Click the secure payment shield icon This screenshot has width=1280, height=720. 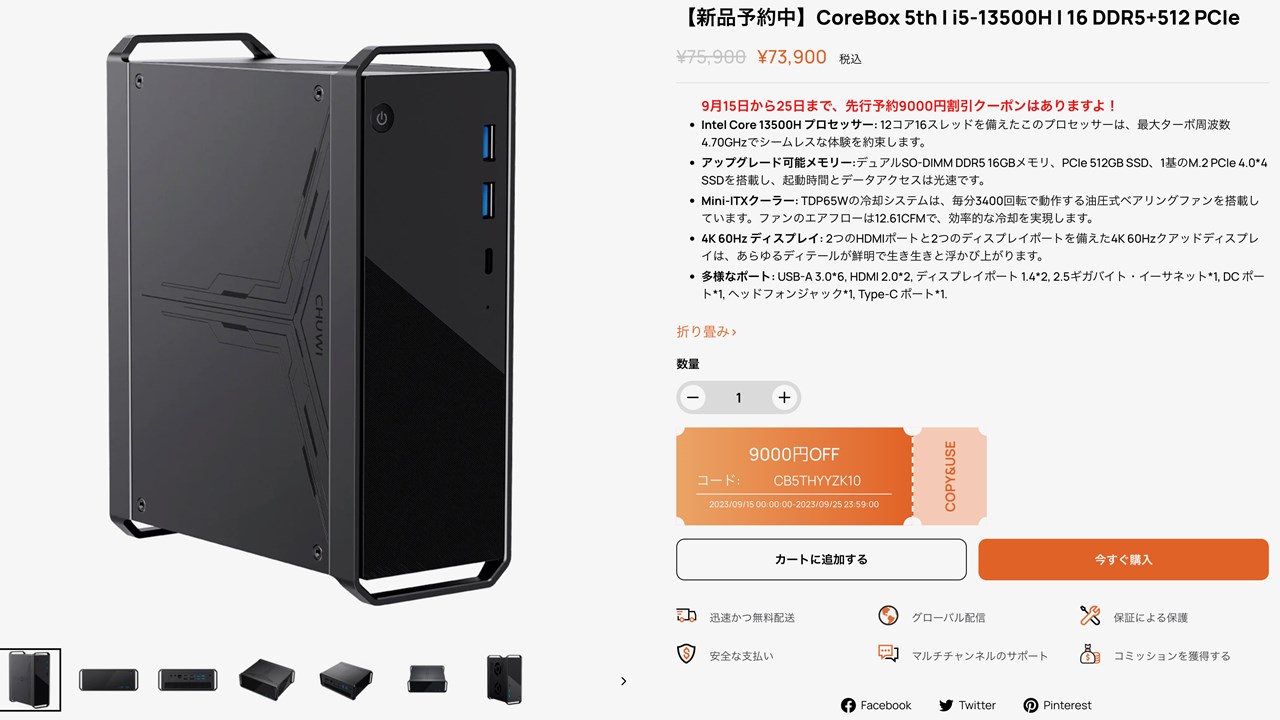click(x=686, y=655)
